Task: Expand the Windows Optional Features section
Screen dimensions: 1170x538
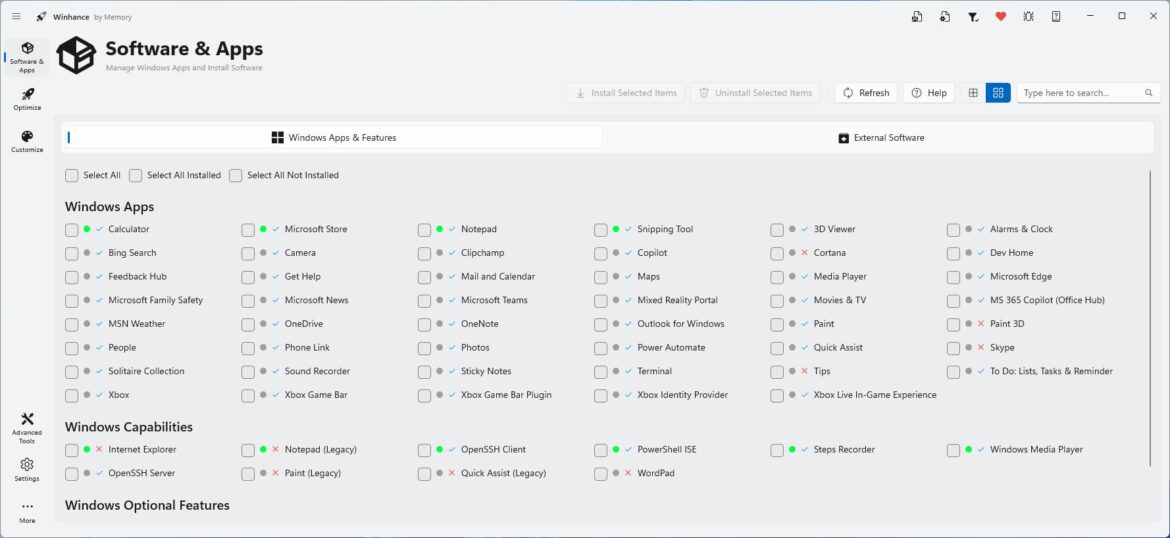Action: pyautogui.click(x=147, y=505)
